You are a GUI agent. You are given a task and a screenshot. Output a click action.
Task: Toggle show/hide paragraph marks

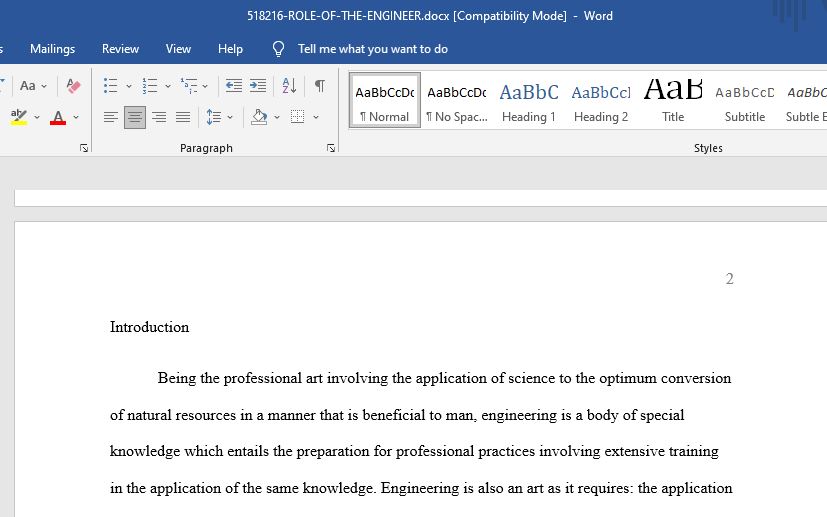[x=320, y=85]
